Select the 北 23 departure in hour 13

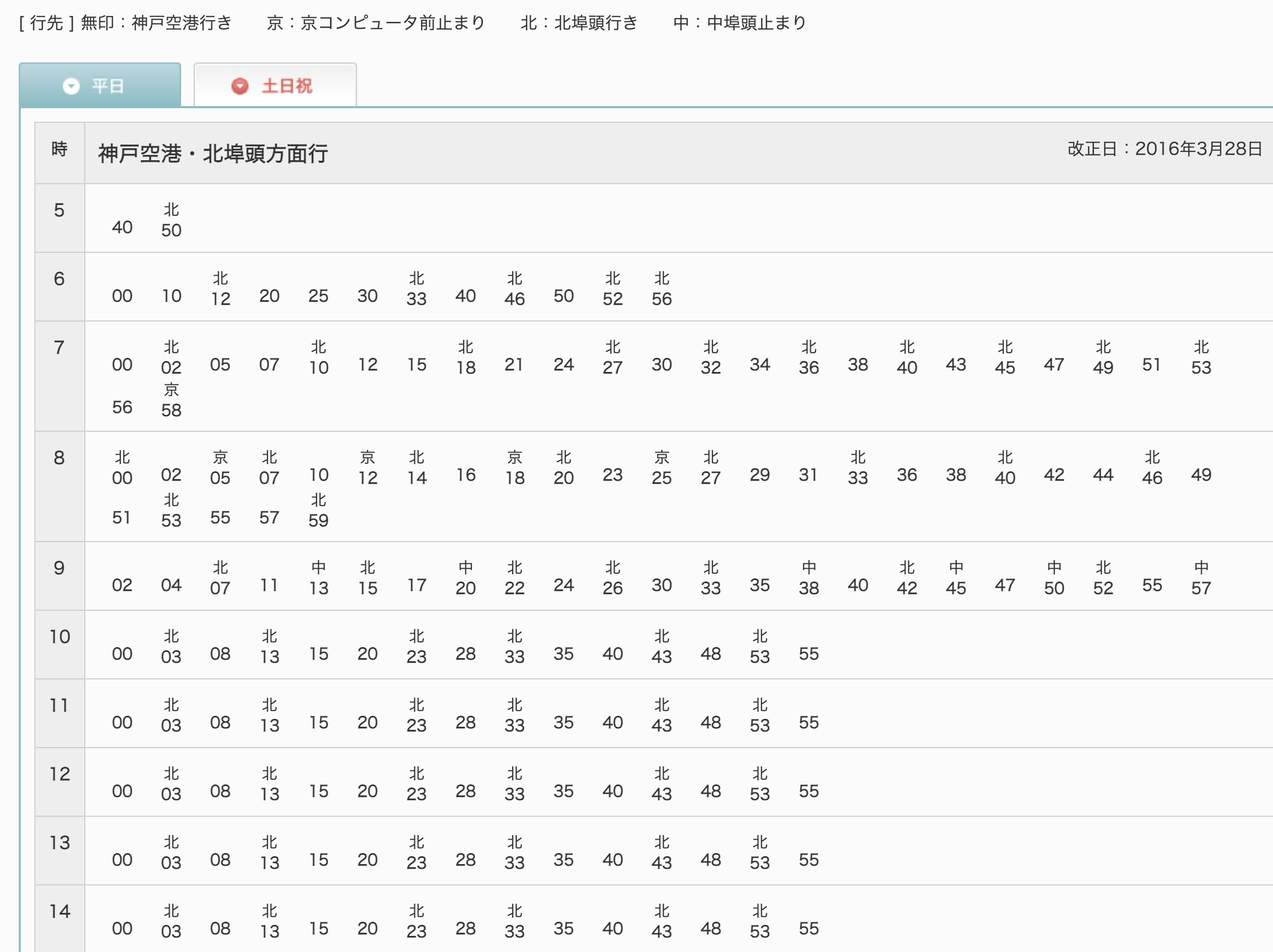click(x=417, y=853)
